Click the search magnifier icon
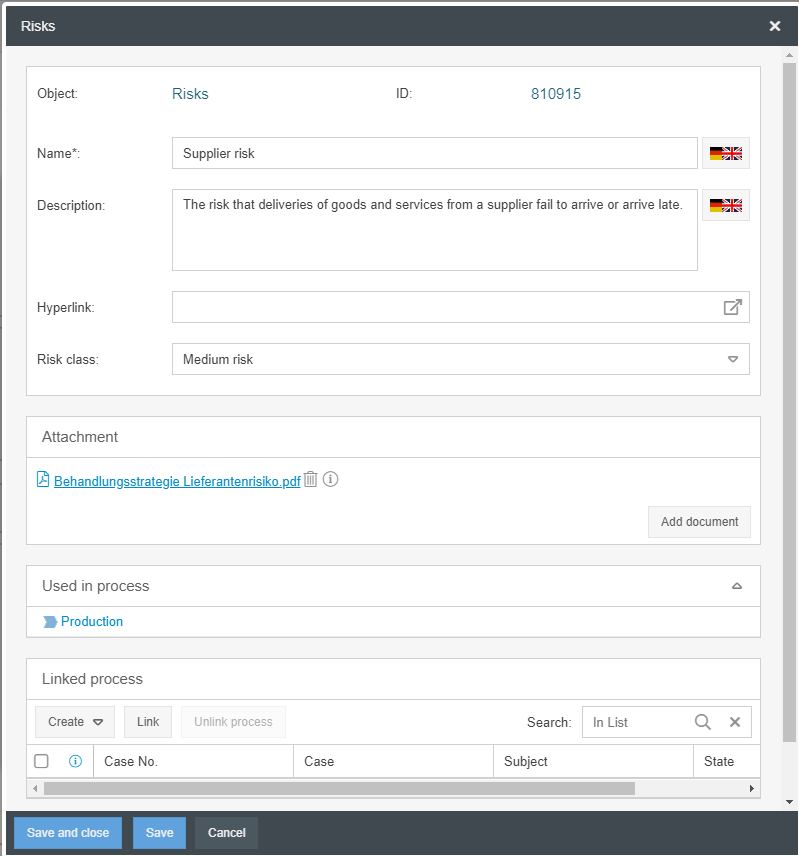Screen dimensions: 799x856 coord(703,722)
